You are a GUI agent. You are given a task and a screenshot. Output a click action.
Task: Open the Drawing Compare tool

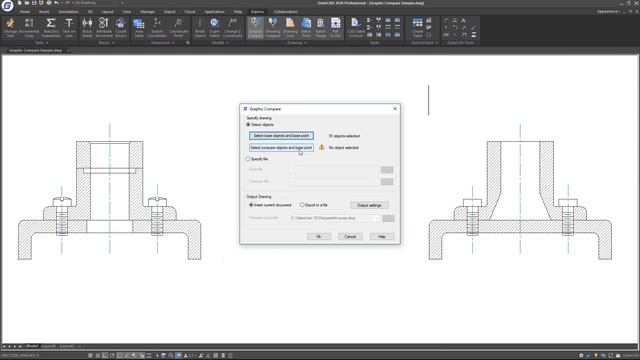[x=273, y=27]
